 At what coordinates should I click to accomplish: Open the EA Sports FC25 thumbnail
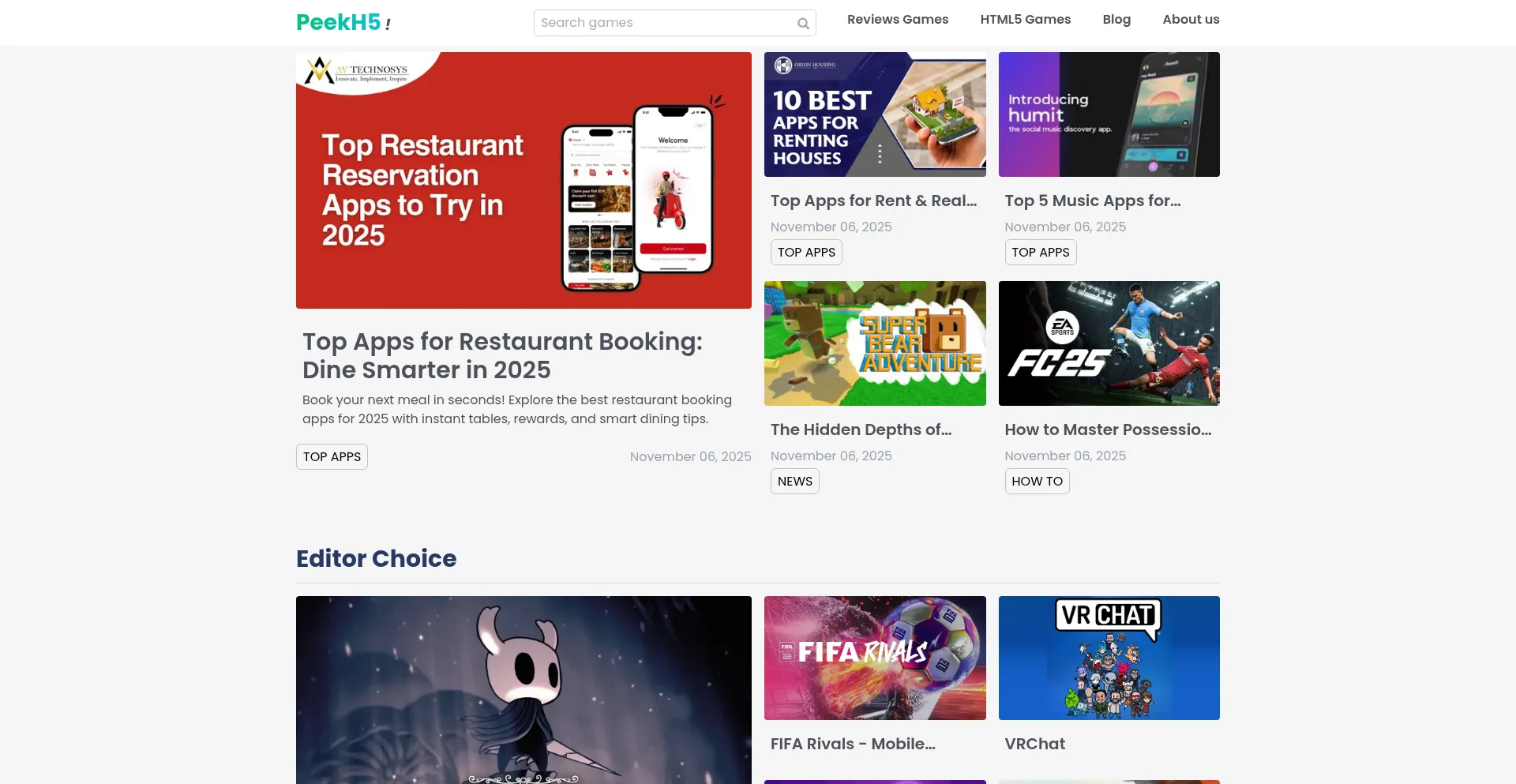pyautogui.click(x=1109, y=343)
